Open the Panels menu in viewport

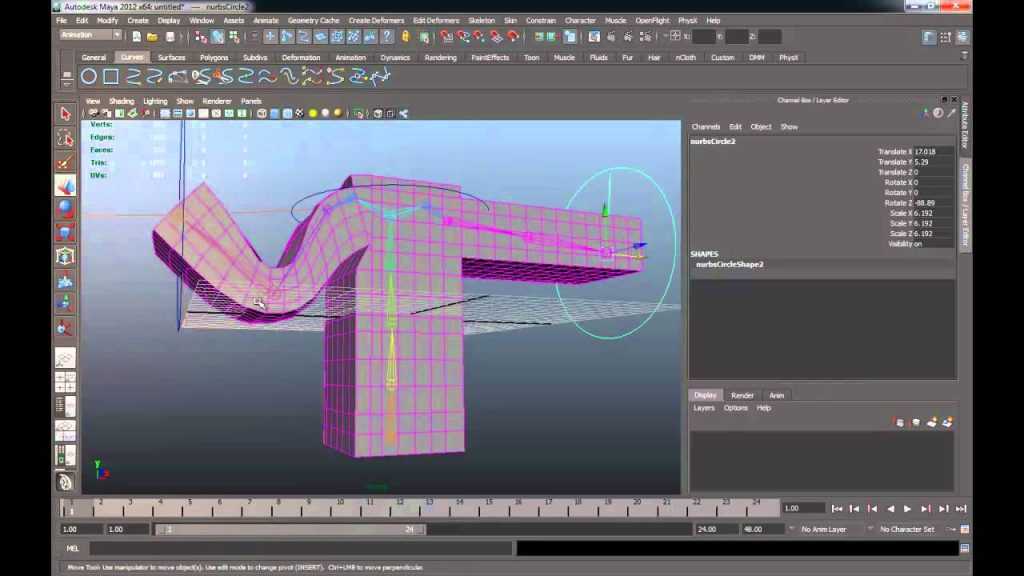[x=251, y=101]
